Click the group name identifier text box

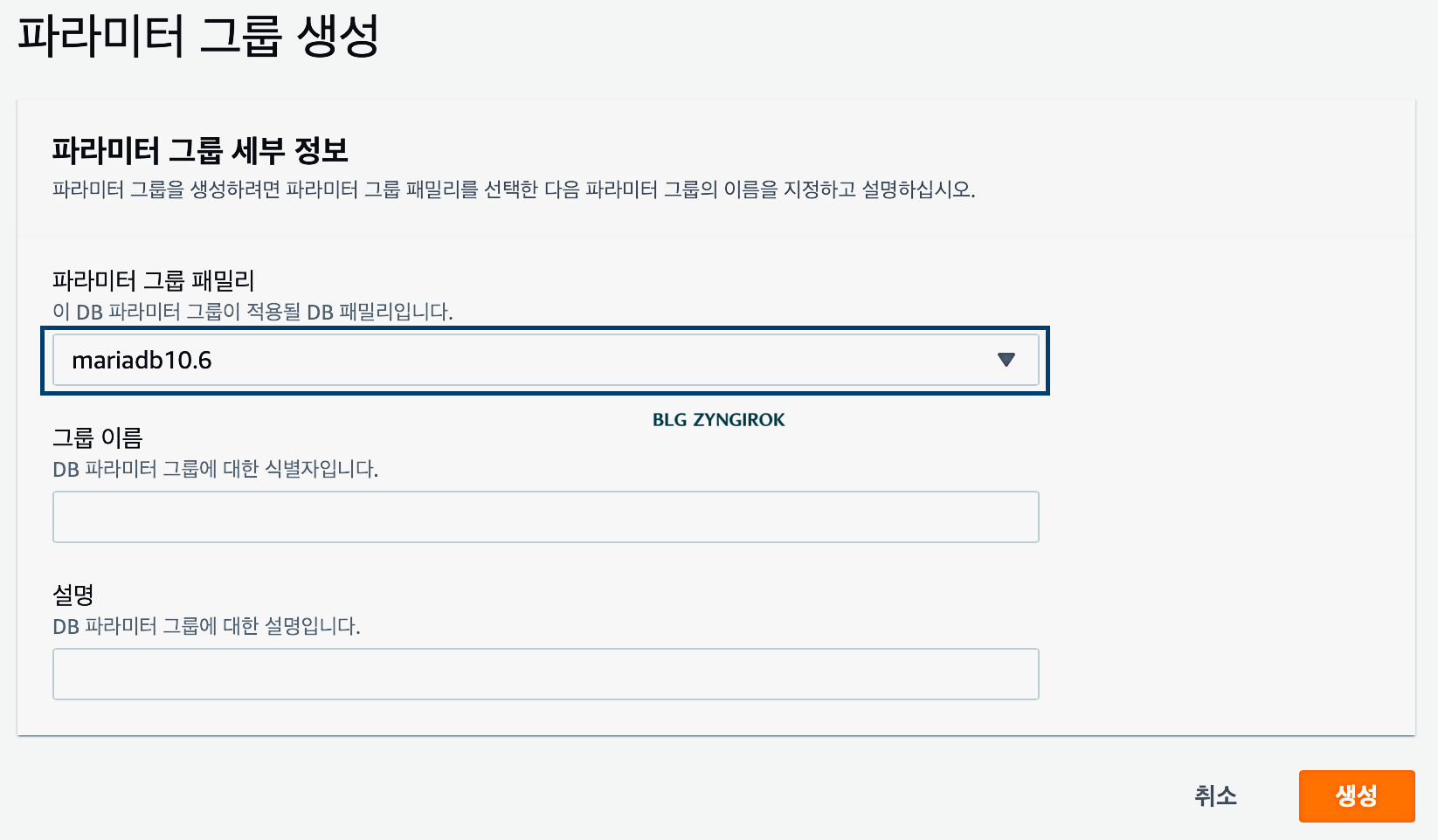(545, 517)
